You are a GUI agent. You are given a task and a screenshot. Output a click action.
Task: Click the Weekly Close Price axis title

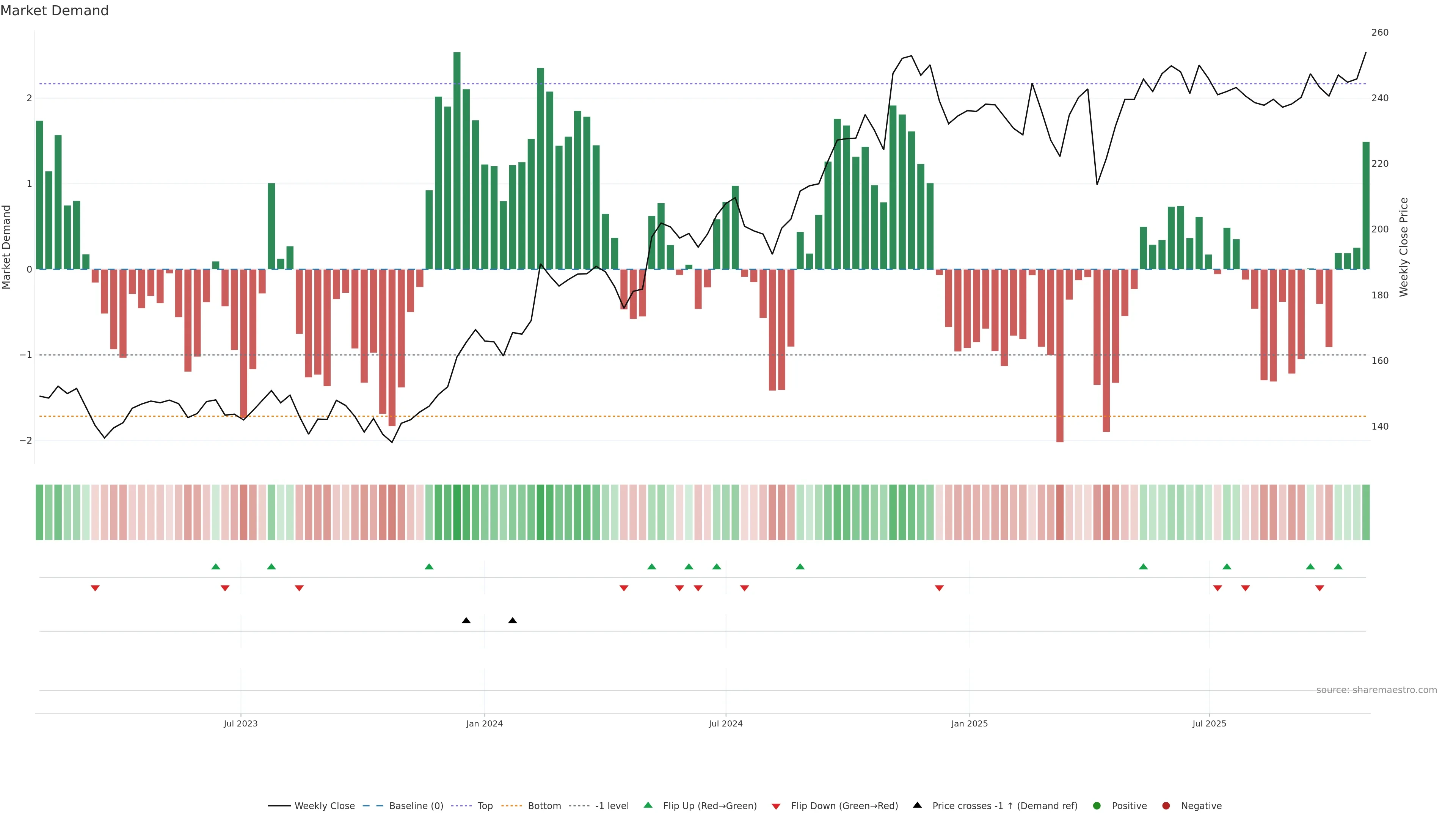point(1403,247)
